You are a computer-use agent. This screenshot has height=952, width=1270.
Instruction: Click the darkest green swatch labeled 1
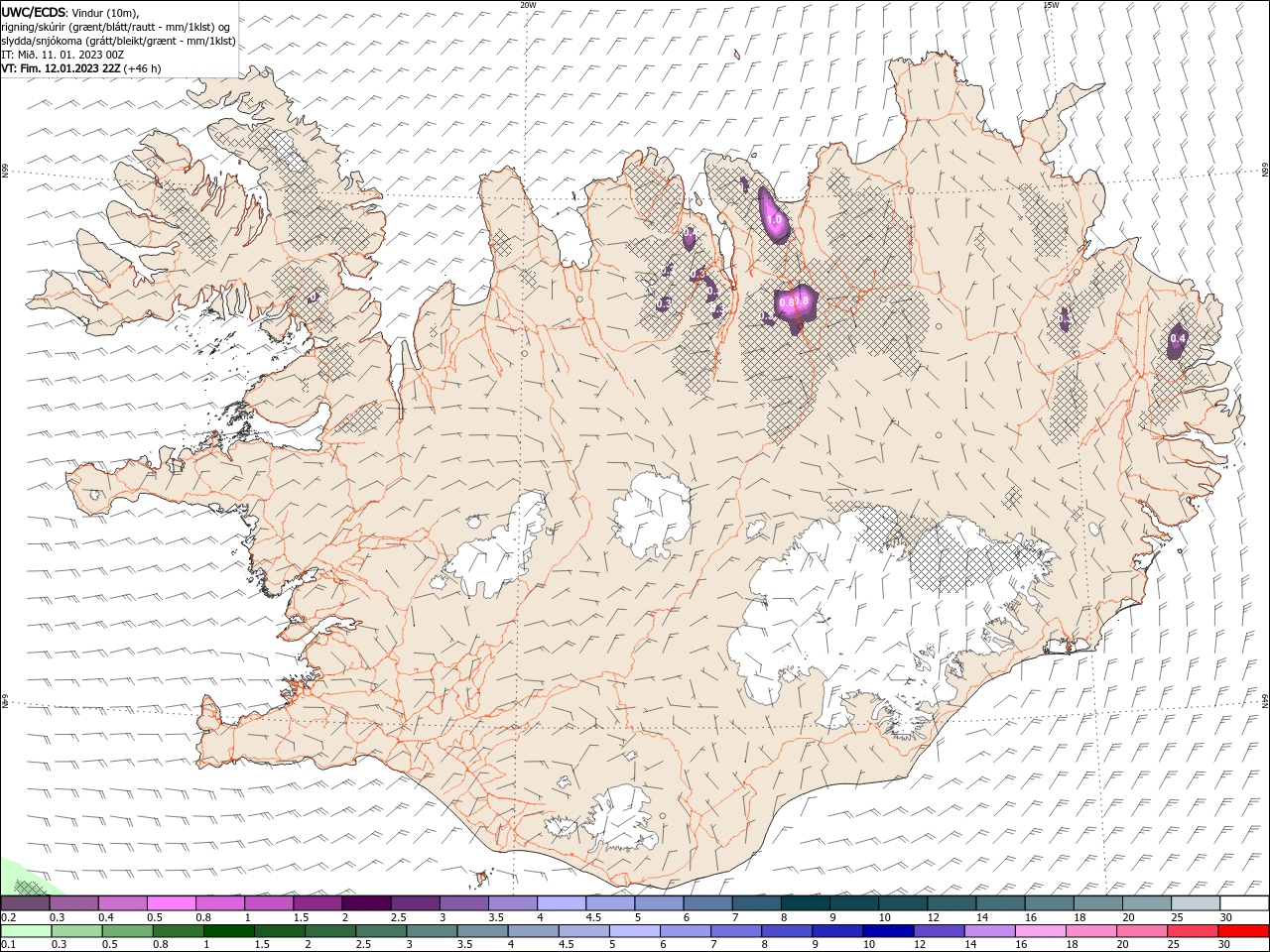[x=228, y=931]
